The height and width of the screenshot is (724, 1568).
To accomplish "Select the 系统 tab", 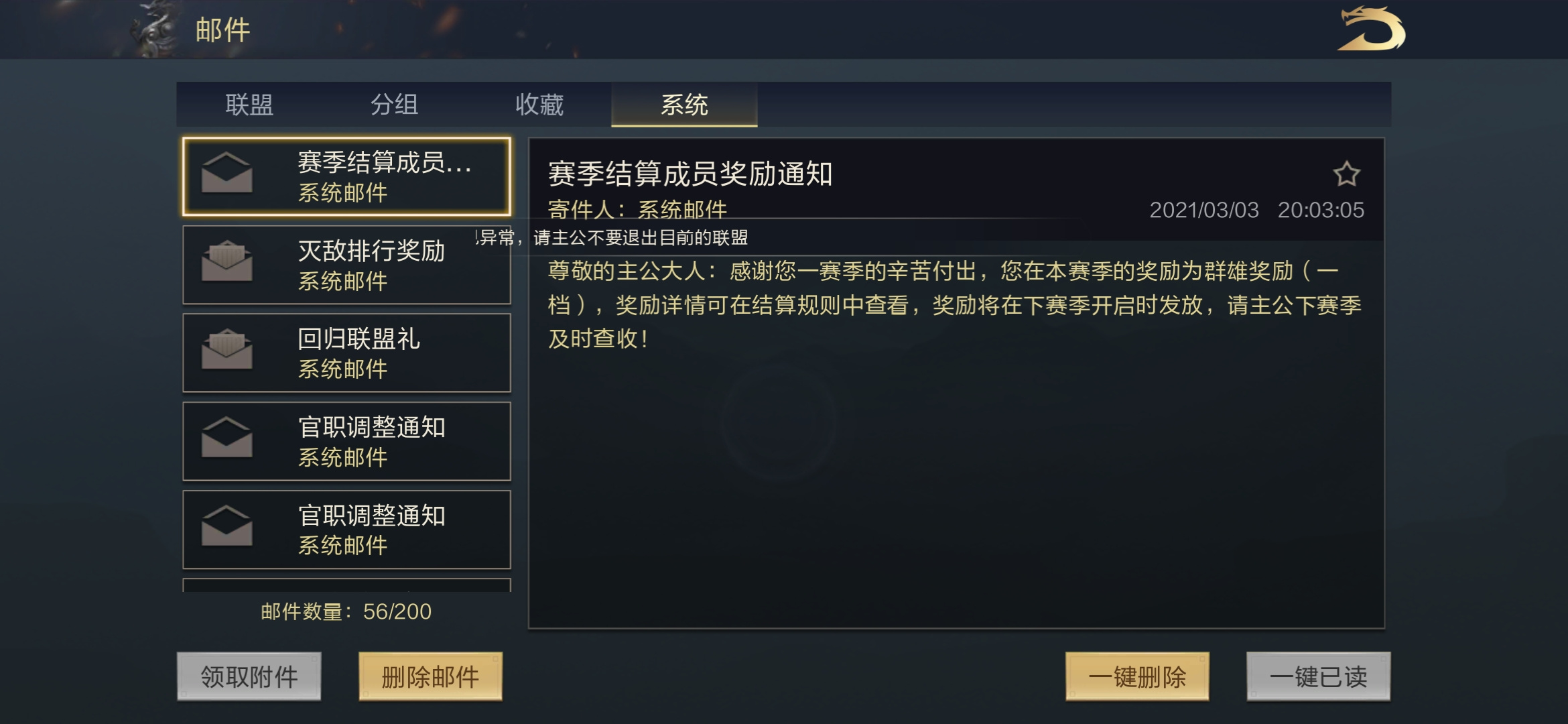I will click(x=684, y=105).
